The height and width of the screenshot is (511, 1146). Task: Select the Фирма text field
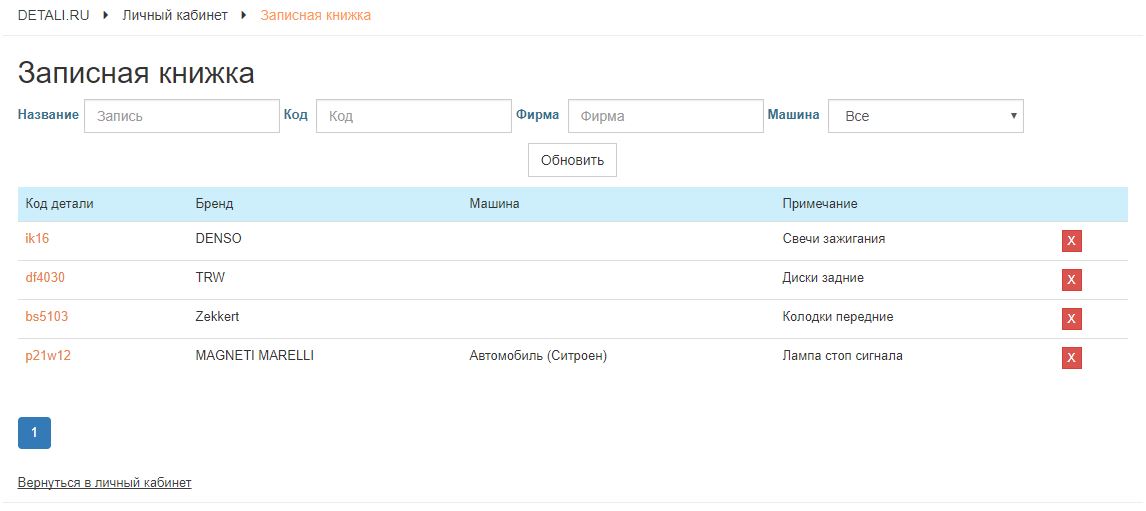tap(665, 116)
